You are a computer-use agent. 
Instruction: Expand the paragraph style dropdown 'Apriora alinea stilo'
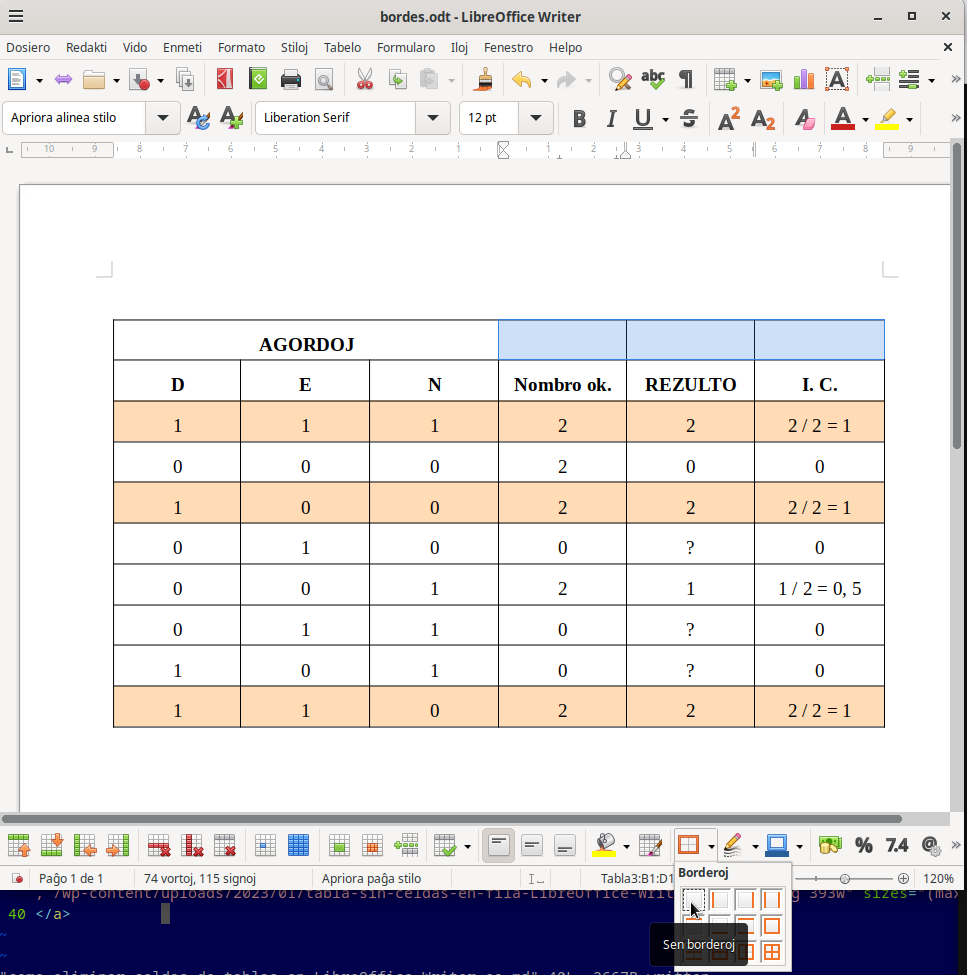[163, 118]
